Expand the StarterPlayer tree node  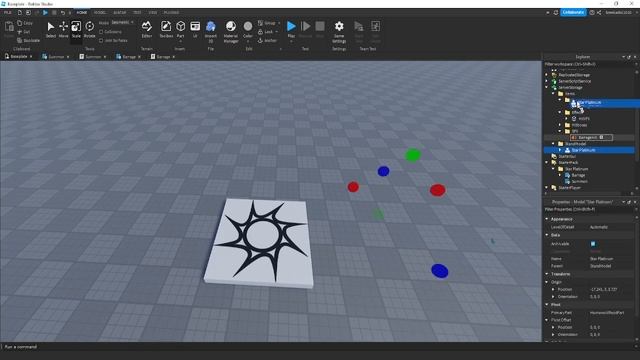[x=547, y=188]
